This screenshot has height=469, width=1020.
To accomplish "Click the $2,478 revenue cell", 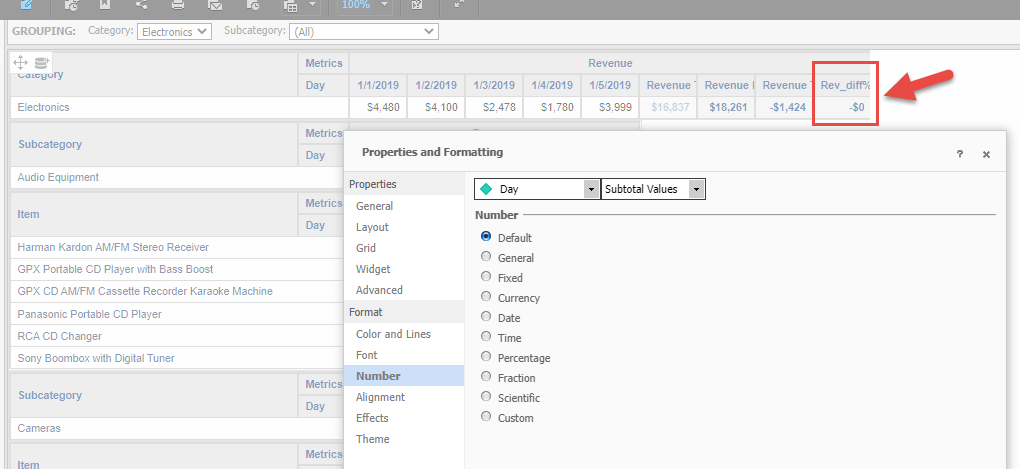I will pos(494,107).
